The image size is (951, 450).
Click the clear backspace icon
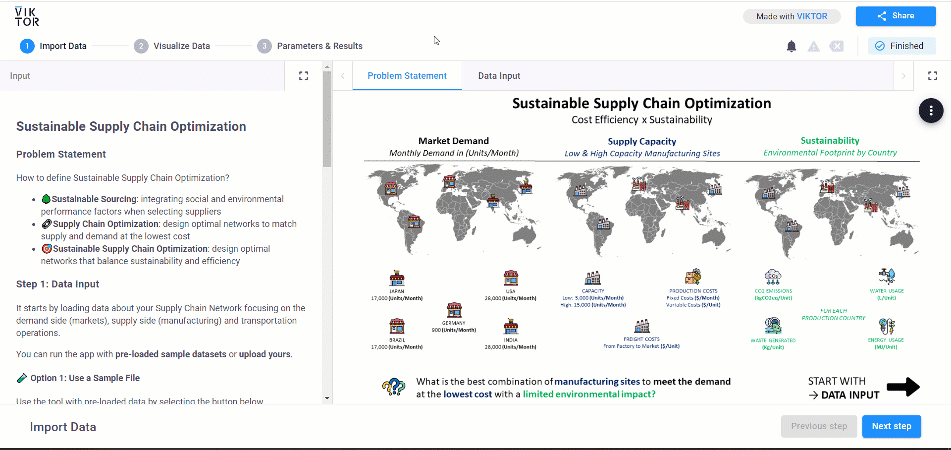click(836, 46)
